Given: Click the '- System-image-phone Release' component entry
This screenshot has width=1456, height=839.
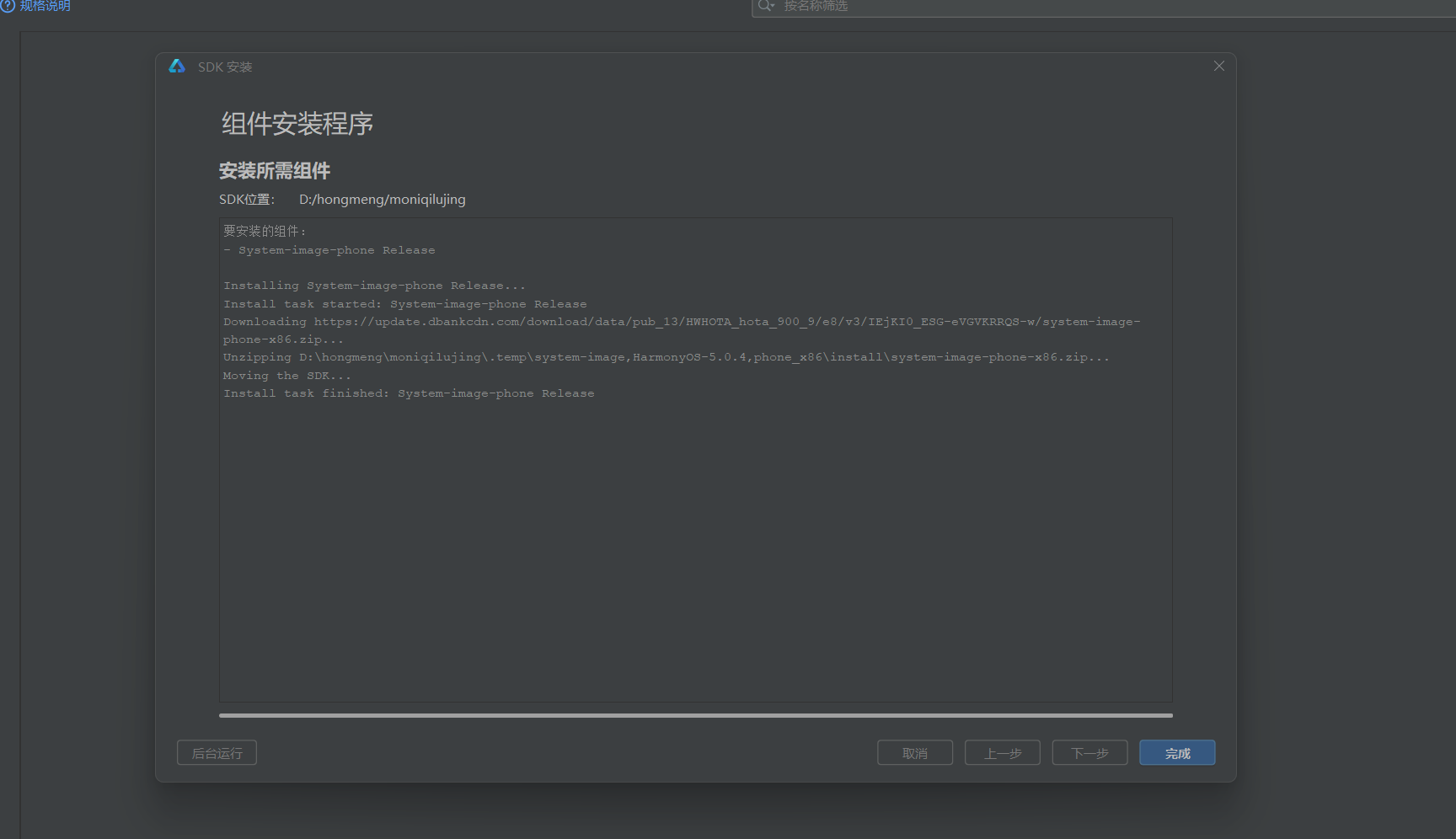Looking at the screenshot, I should pyautogui.click(x=329, y=250).
